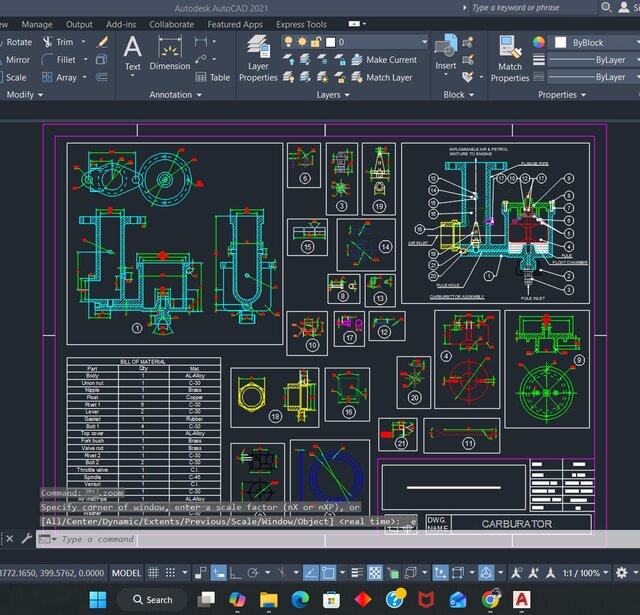The height and width of the screenshot is (615, 640).
Task: Click the Match Layer button
Action: point(382,77)
